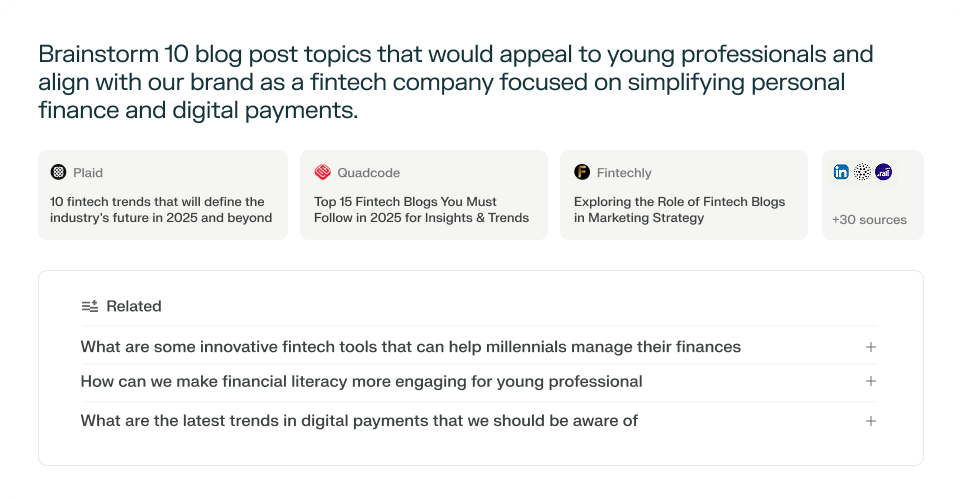Image resolution: width=960 pixels, height=500 pixels.
Task: Click the Plaid logo icon
Action: tap(58, 172)
